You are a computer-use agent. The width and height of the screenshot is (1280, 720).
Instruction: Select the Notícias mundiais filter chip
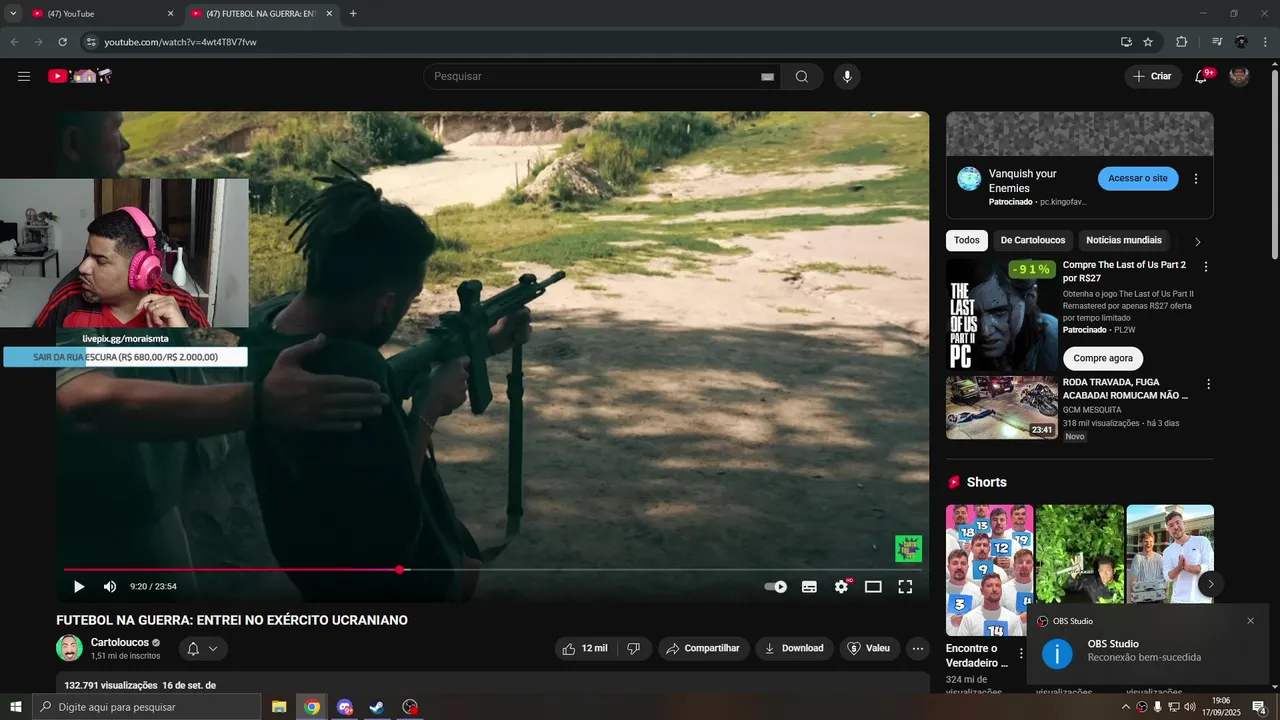[x=1124, y=240]
